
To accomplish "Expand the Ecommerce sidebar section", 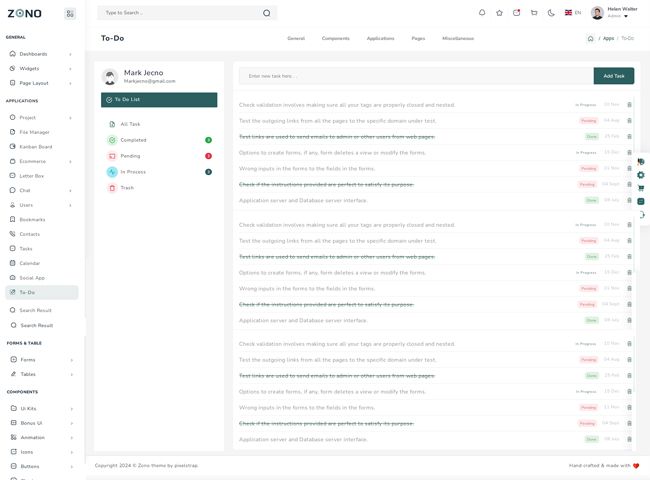I will pos(40,161).
